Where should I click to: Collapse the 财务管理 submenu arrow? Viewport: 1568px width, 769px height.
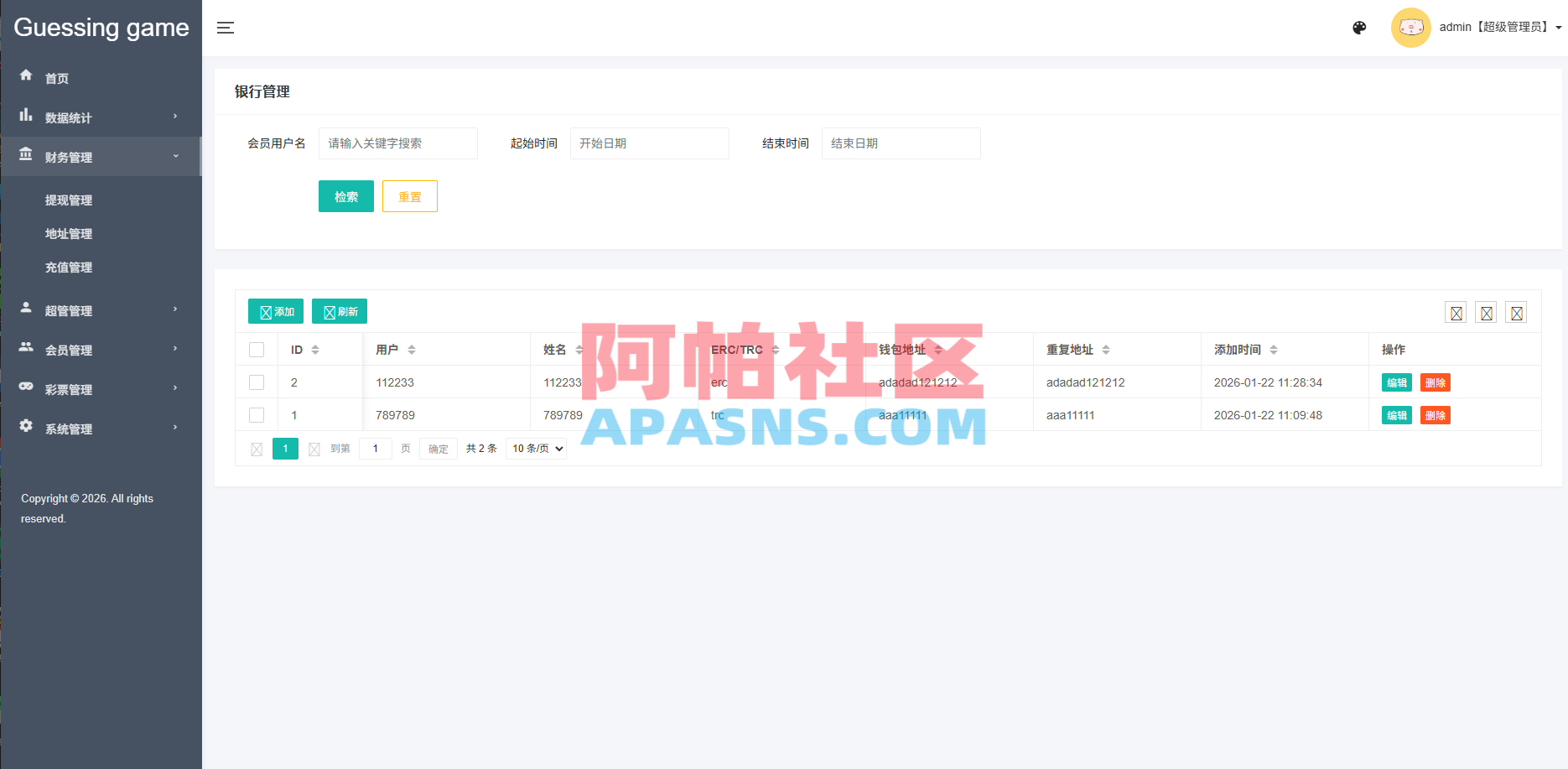[x=175, y=156]
